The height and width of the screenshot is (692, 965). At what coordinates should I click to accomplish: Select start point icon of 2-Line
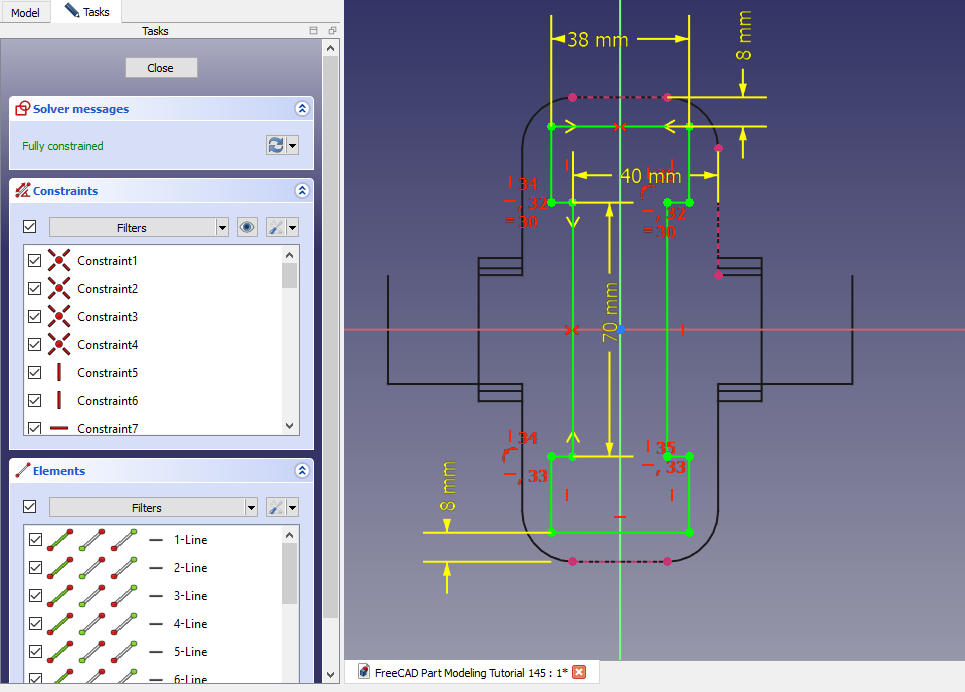pos(93,568)
